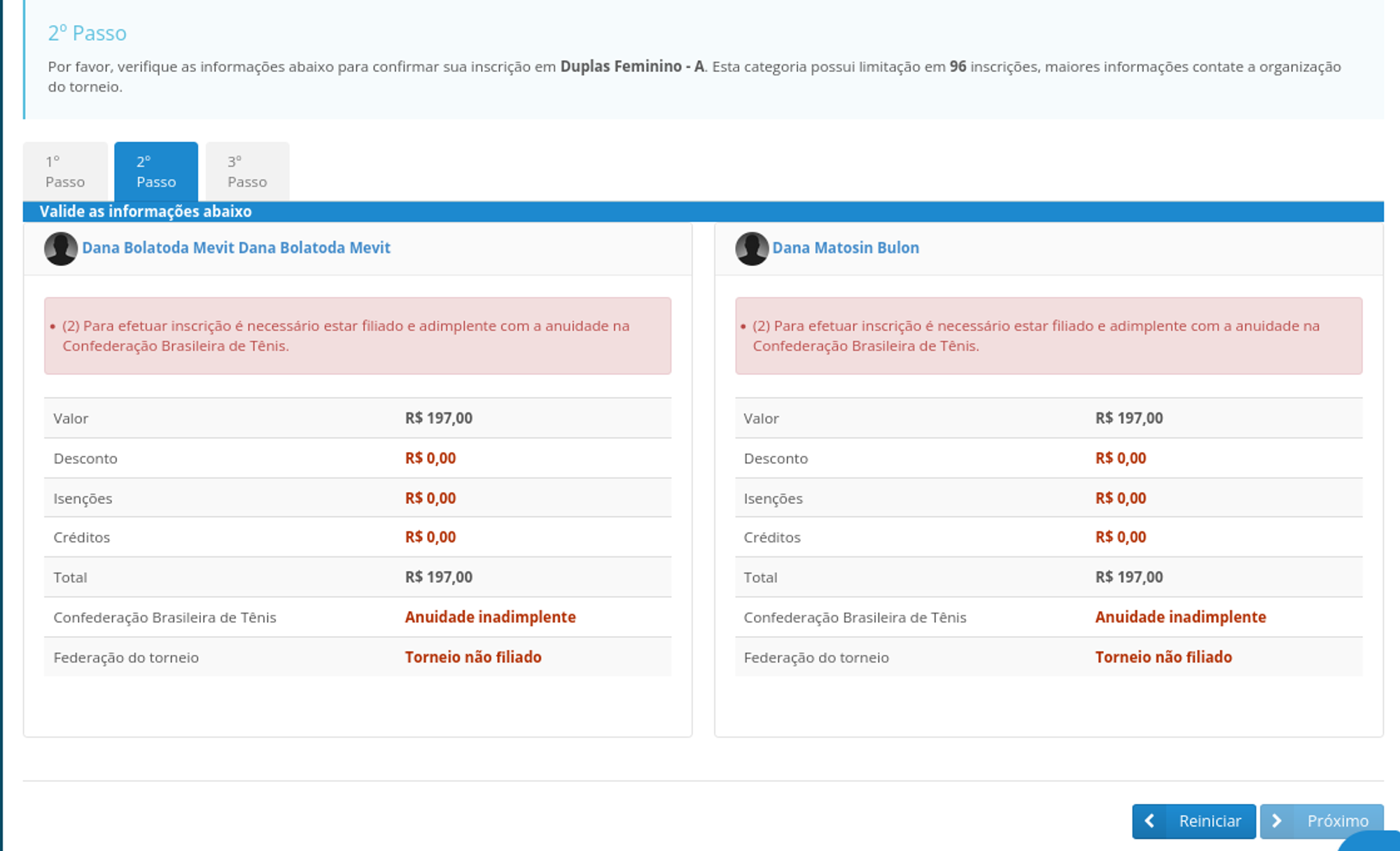Click right player's Valor R$ 197,00 row
Screen dimensions: 1400x851
click(1048, 419)
